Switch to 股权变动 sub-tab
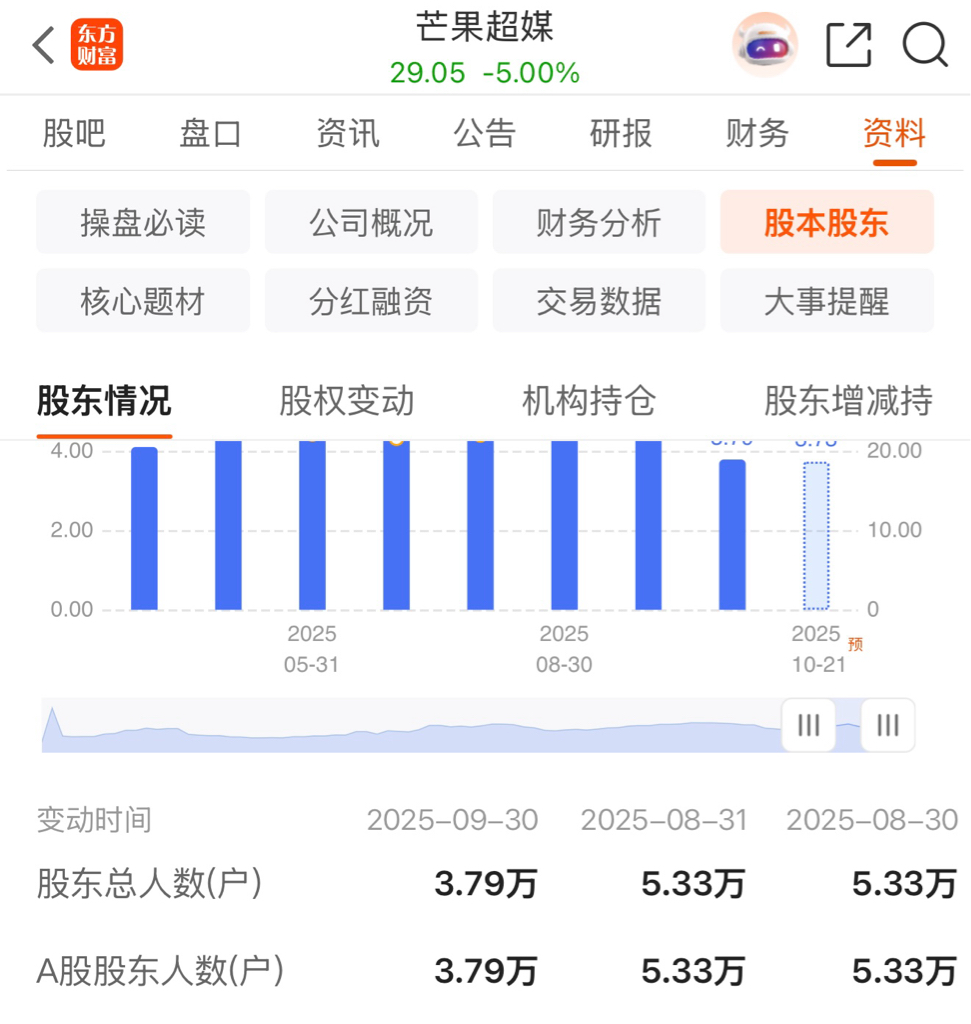Viewport: 971px width, 1024px height. click(347, 400)
